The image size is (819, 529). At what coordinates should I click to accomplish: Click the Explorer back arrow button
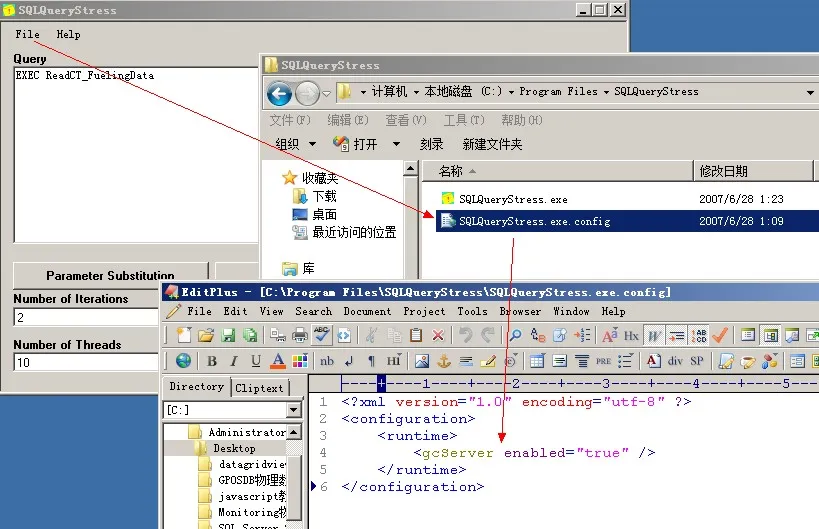[x=279, y=94]
